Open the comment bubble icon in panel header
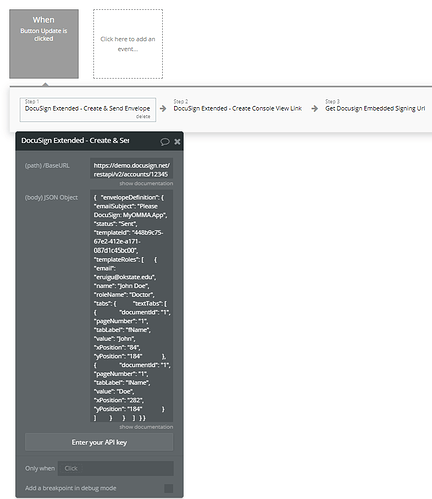This screenshot has height=499, width=432. click(165, 142)
